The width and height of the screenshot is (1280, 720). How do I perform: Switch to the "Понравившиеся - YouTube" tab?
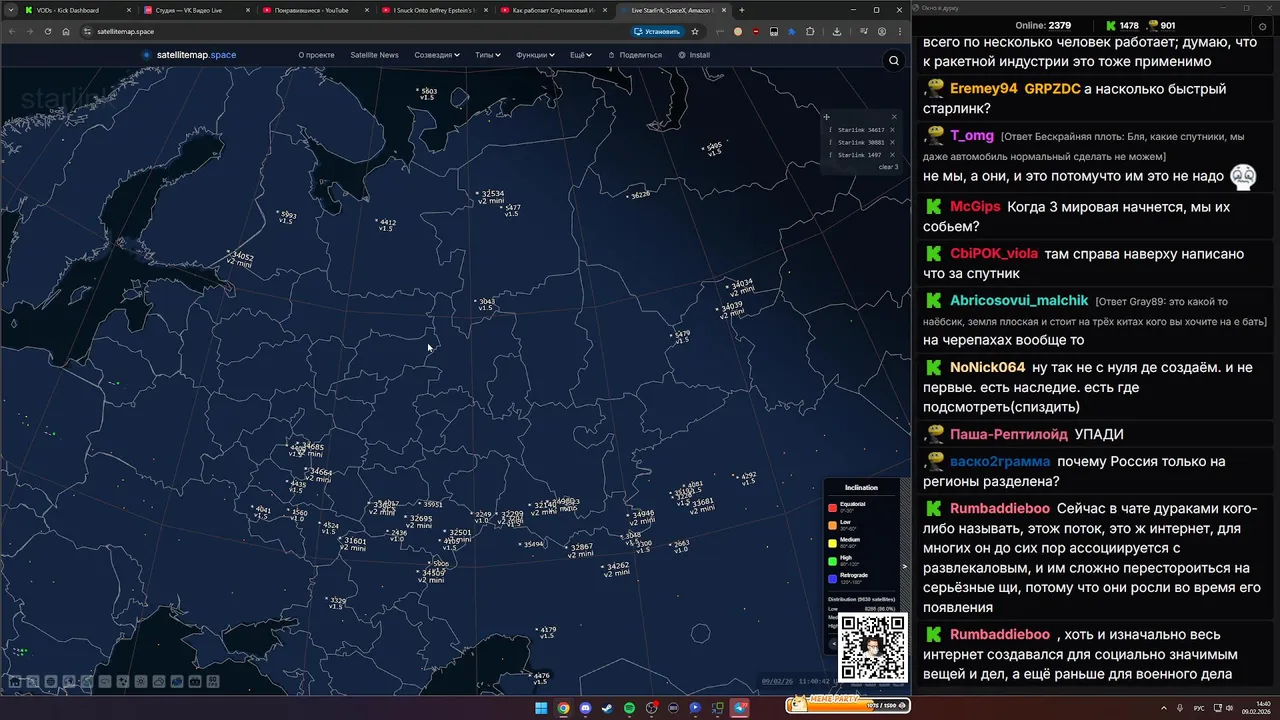click(x=315, y=10)
